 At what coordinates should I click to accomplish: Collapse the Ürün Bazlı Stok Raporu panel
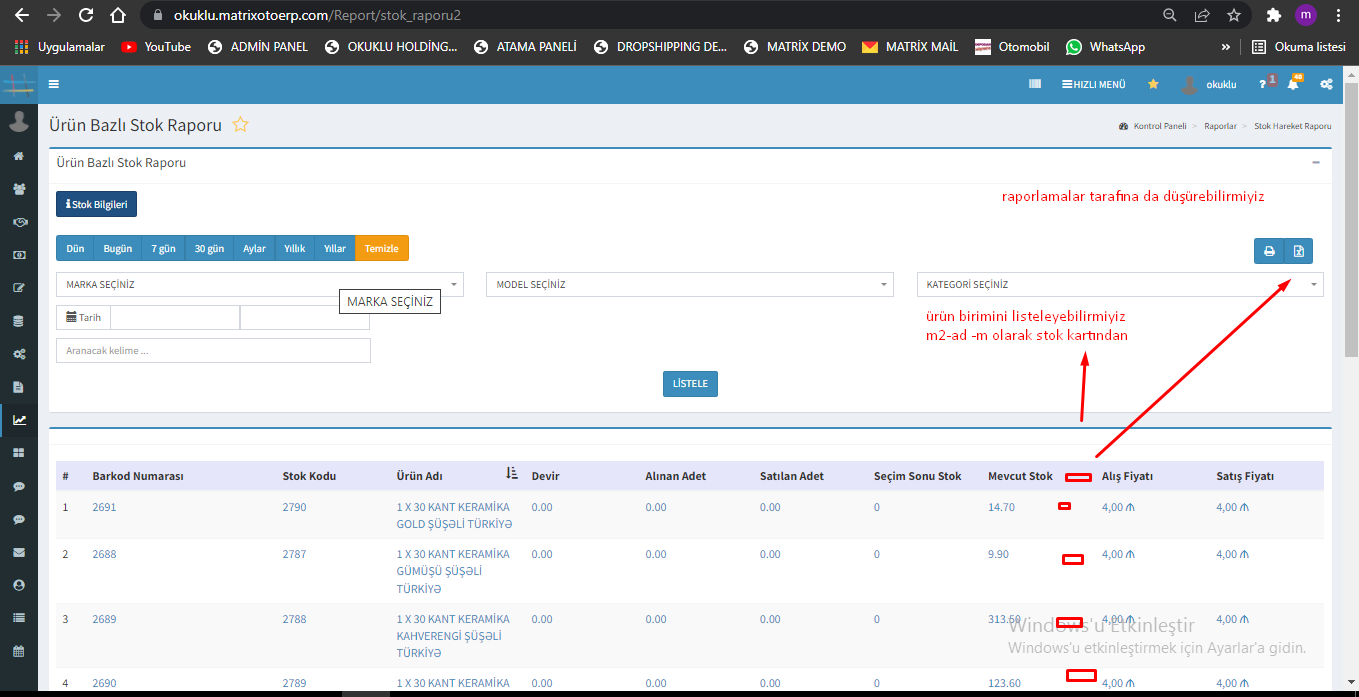pyautogui.click(x=1316, y=163)
